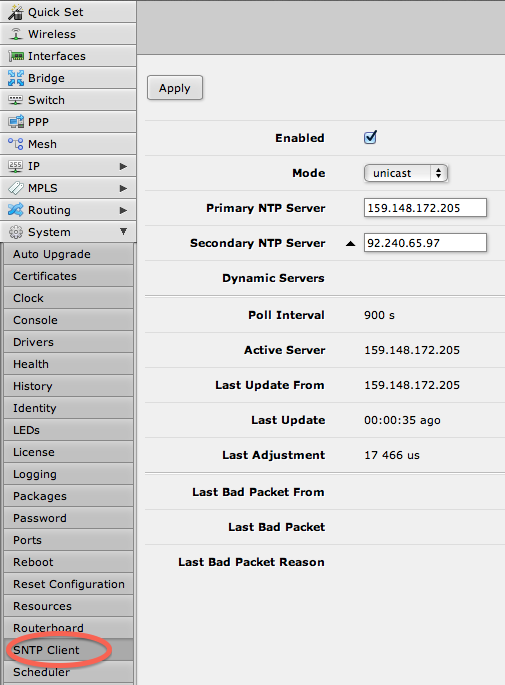Open the Reset Configuration item
Screen dimensions: 505x685
coord(68,584)
